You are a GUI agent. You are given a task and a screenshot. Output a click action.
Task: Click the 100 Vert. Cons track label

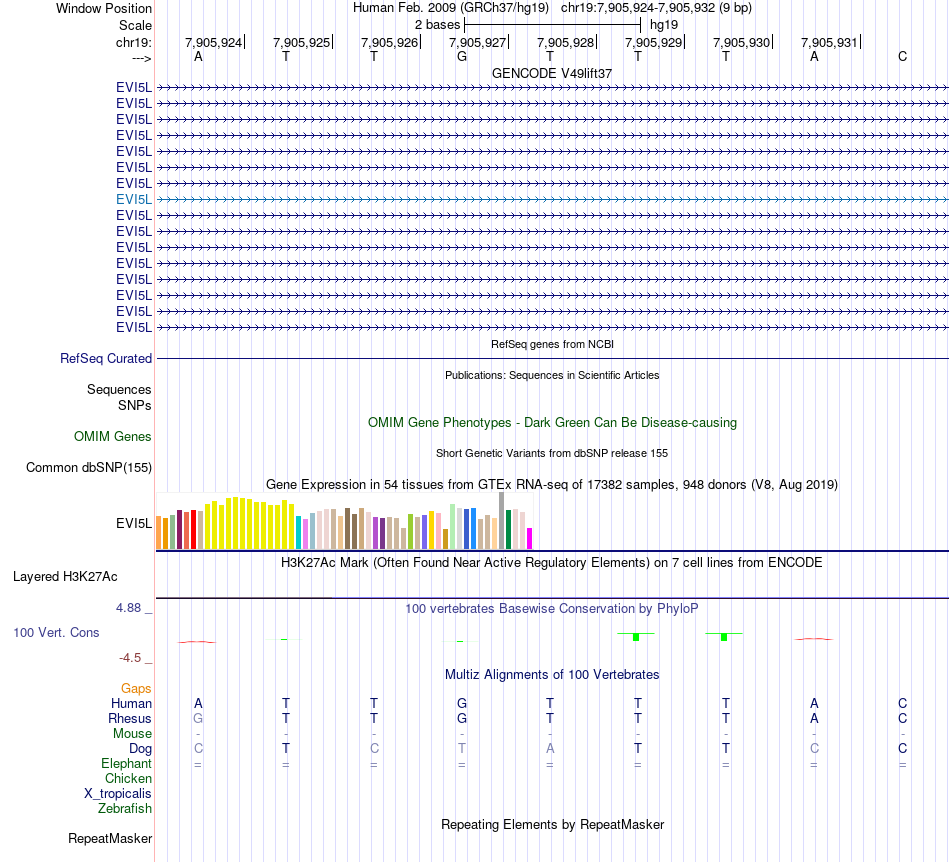pyautogui.click(x=56, y=632)
